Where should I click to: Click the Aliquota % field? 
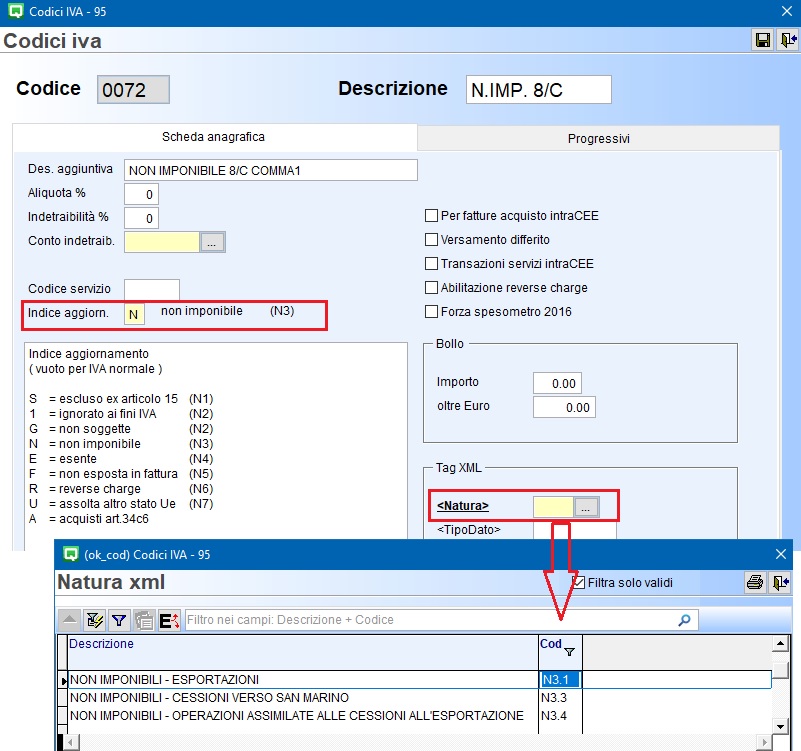142,194
